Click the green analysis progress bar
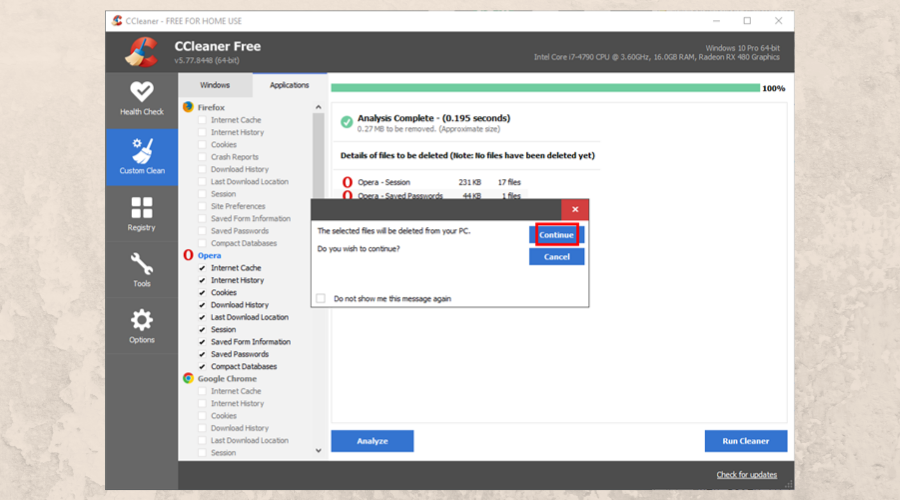This screenshot has width=900, height=500. click(545, 88)
